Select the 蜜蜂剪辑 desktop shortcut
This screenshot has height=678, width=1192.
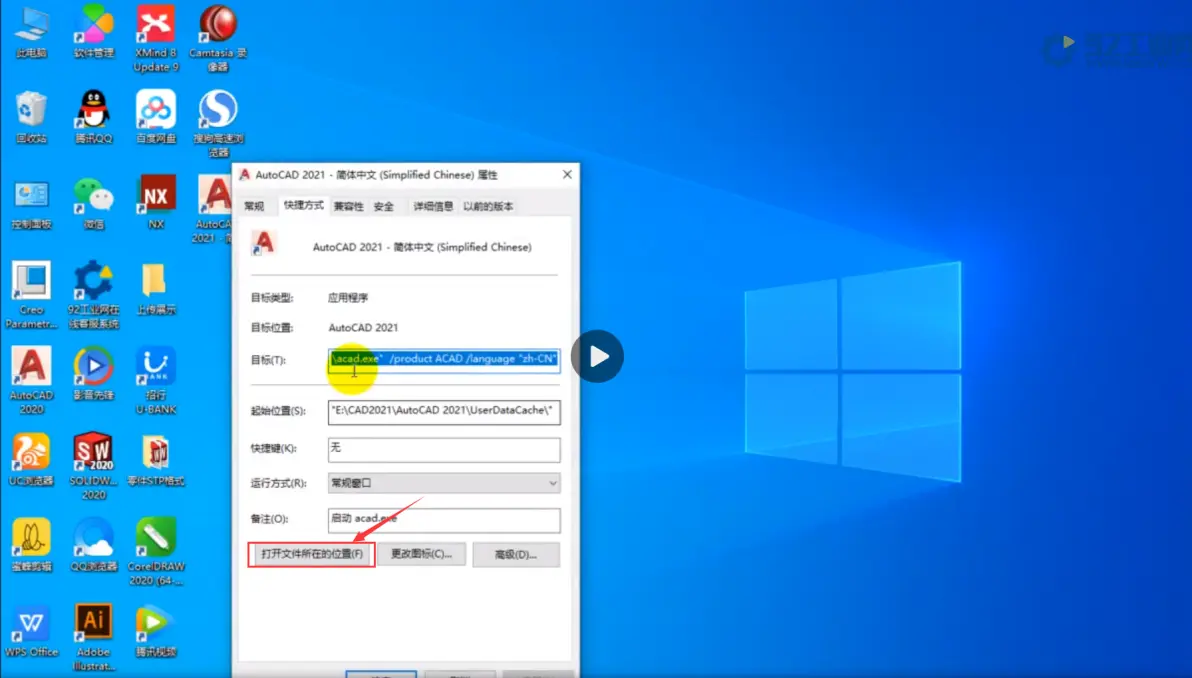pyautogui.click(x=31, y=546)
